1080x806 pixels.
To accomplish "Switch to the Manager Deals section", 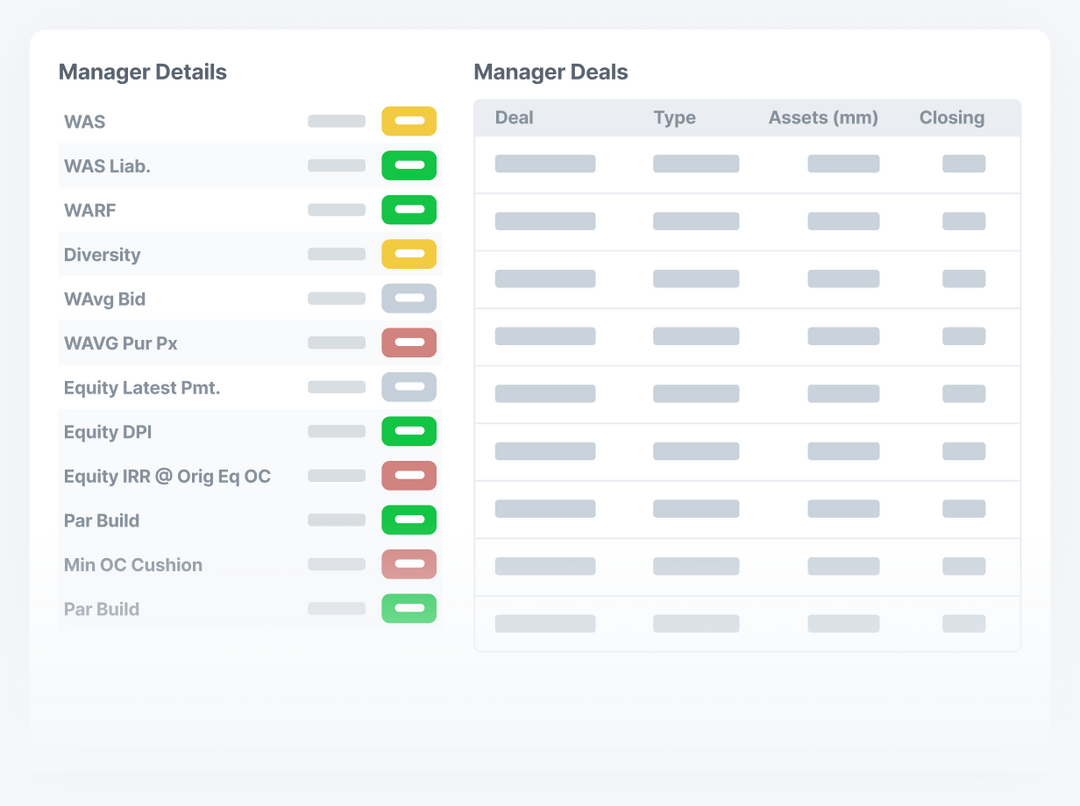I will [x=551, y=71].
